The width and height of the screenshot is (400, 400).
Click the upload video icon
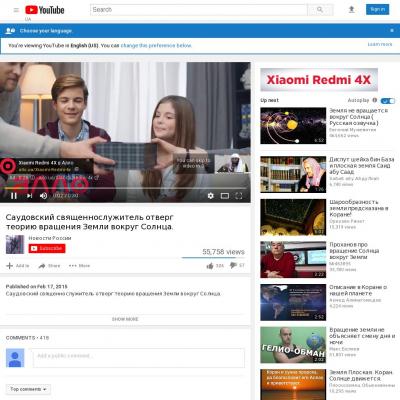[351, 10]
